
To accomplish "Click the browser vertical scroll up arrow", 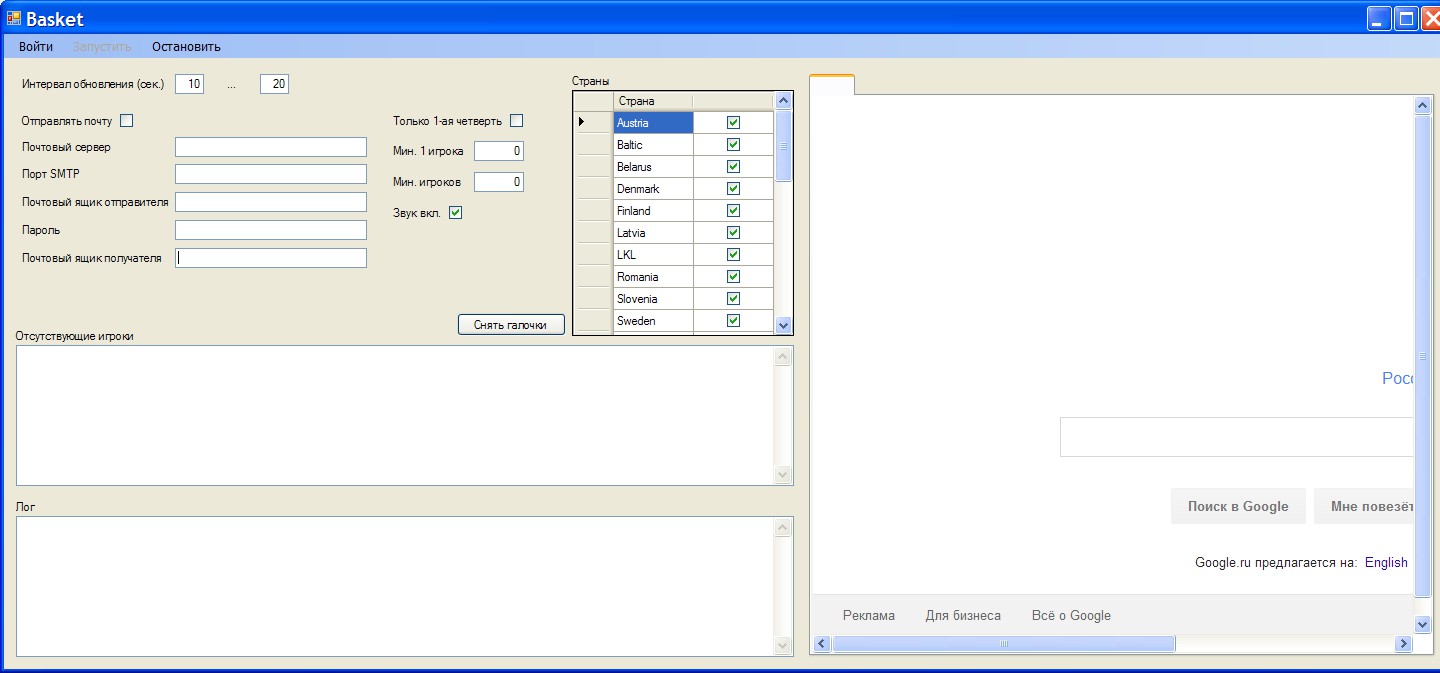I will [x=1424, y=106].
